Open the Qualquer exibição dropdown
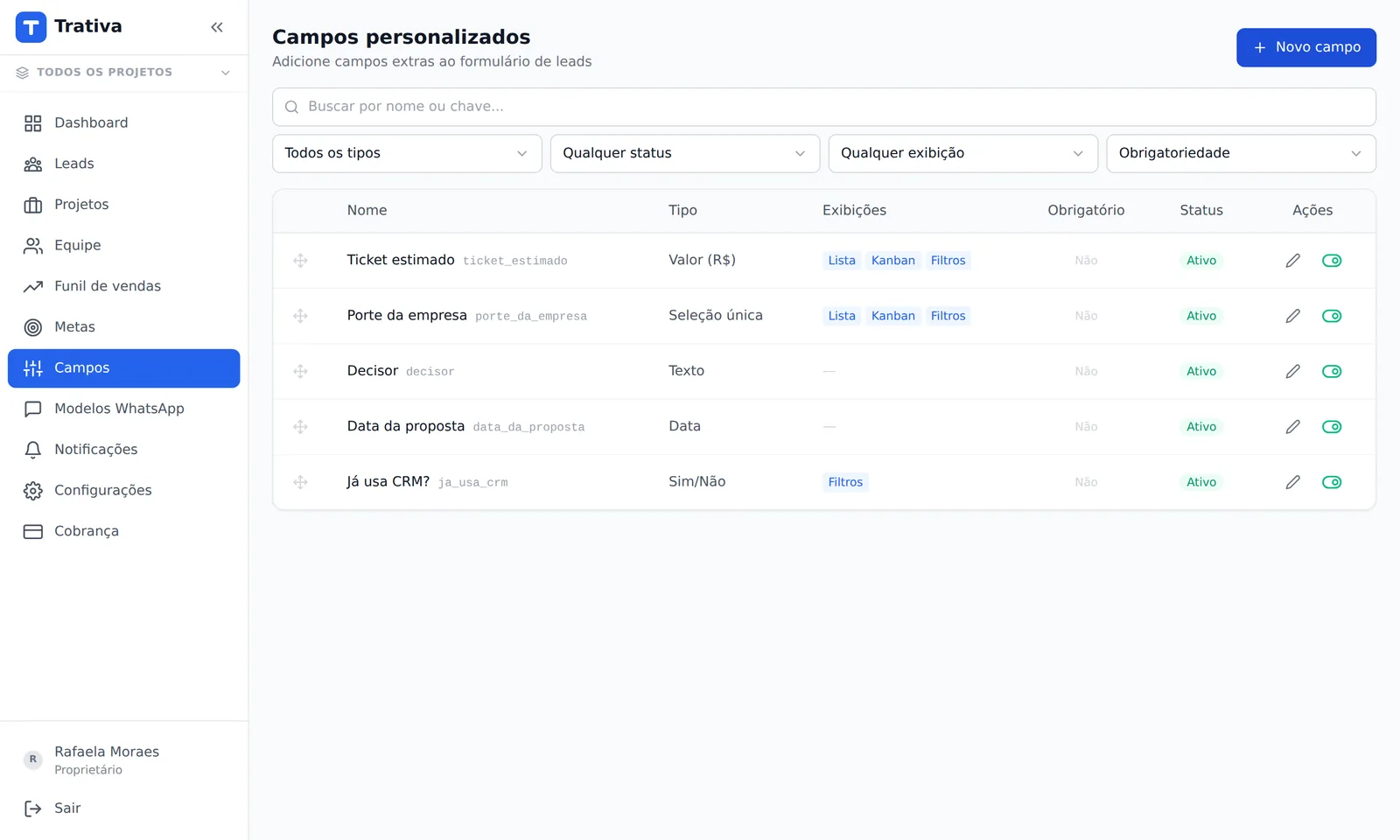1400x840 pixels. coord(962,153)
